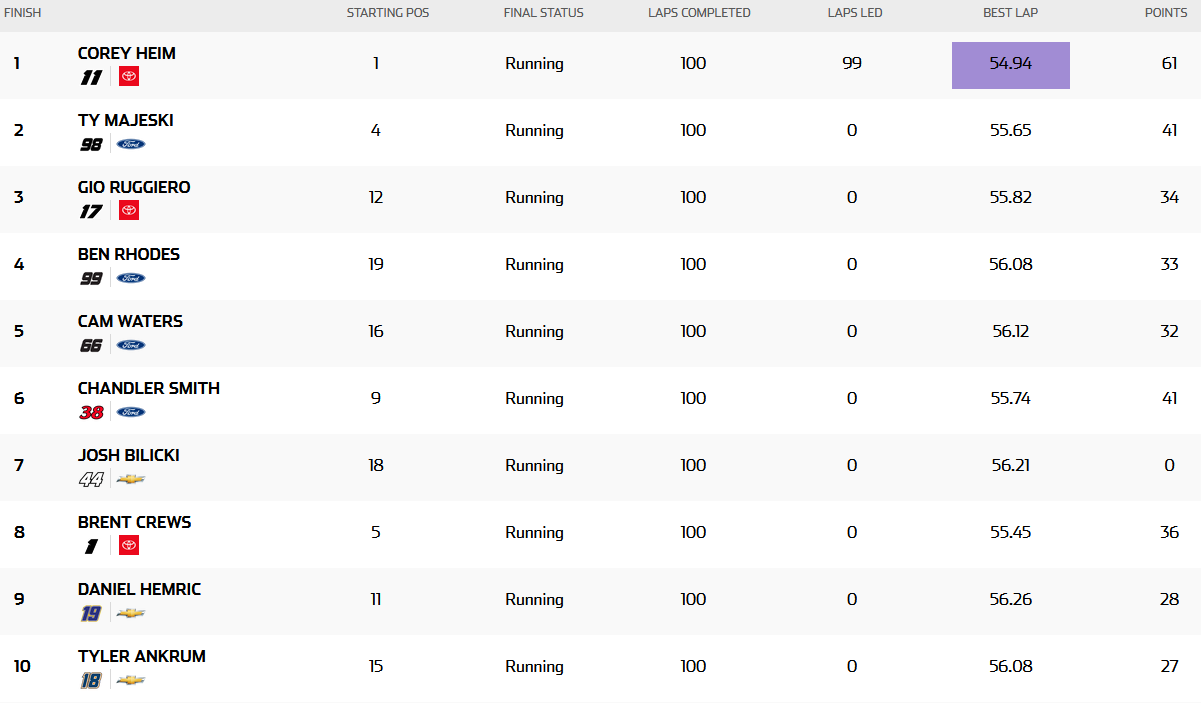Click the purple highlighted 54.94 best lap
This screenshot has width=1201, height=703.
[x=1011, y=65]
